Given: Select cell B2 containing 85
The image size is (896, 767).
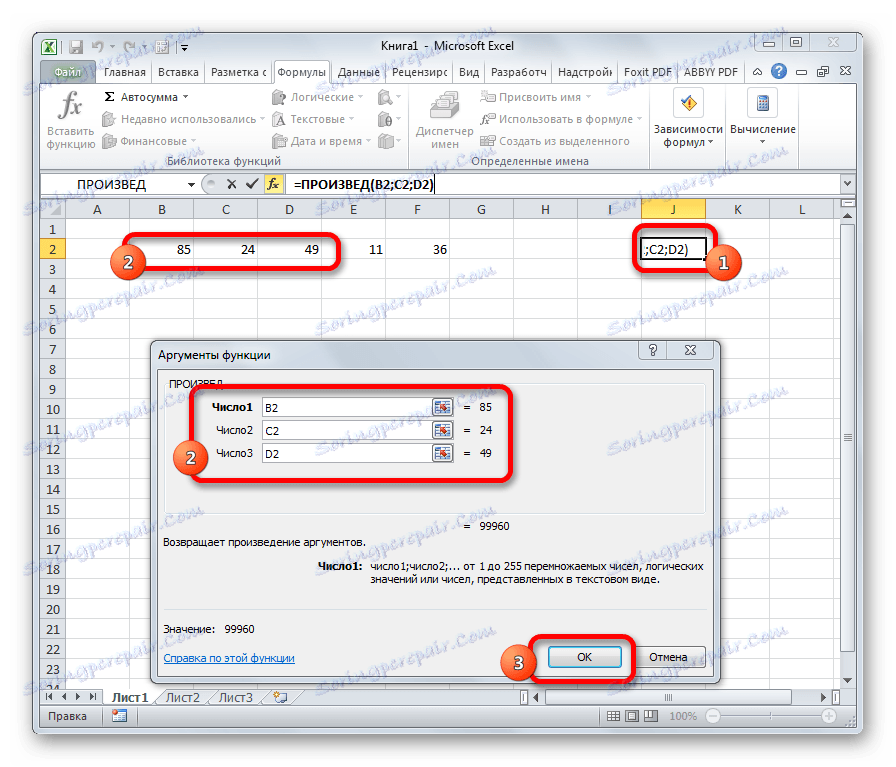Looking at the screenshot, I should point(162,250).
